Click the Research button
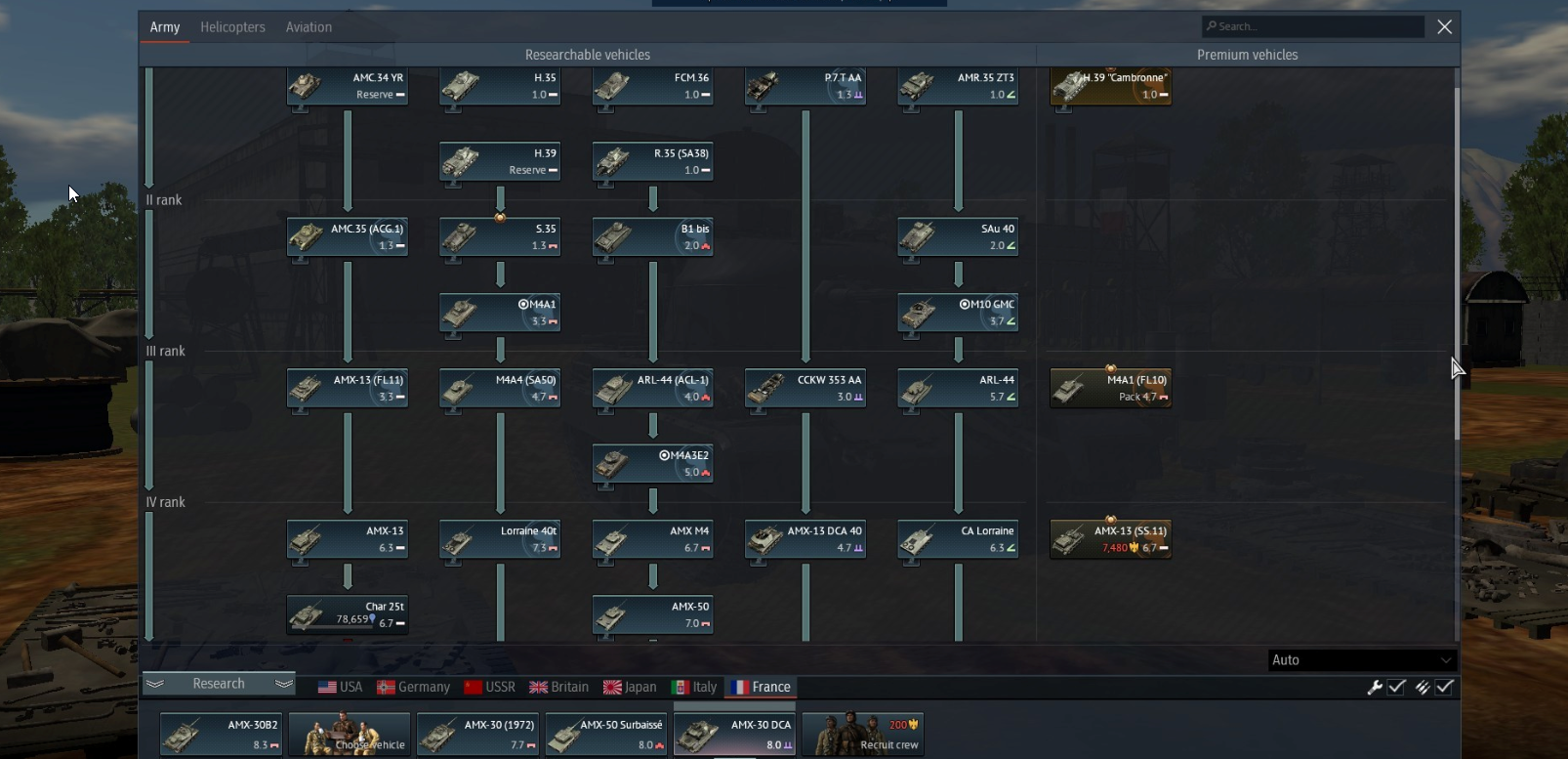 [219, 684]
